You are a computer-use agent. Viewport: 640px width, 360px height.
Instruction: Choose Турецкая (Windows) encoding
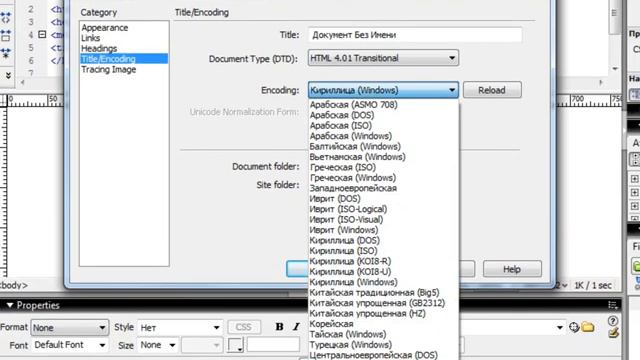384,345
